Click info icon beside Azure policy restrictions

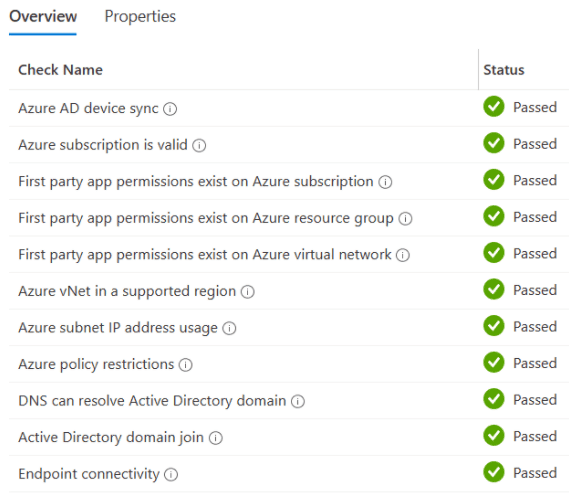tap(185, 365)
